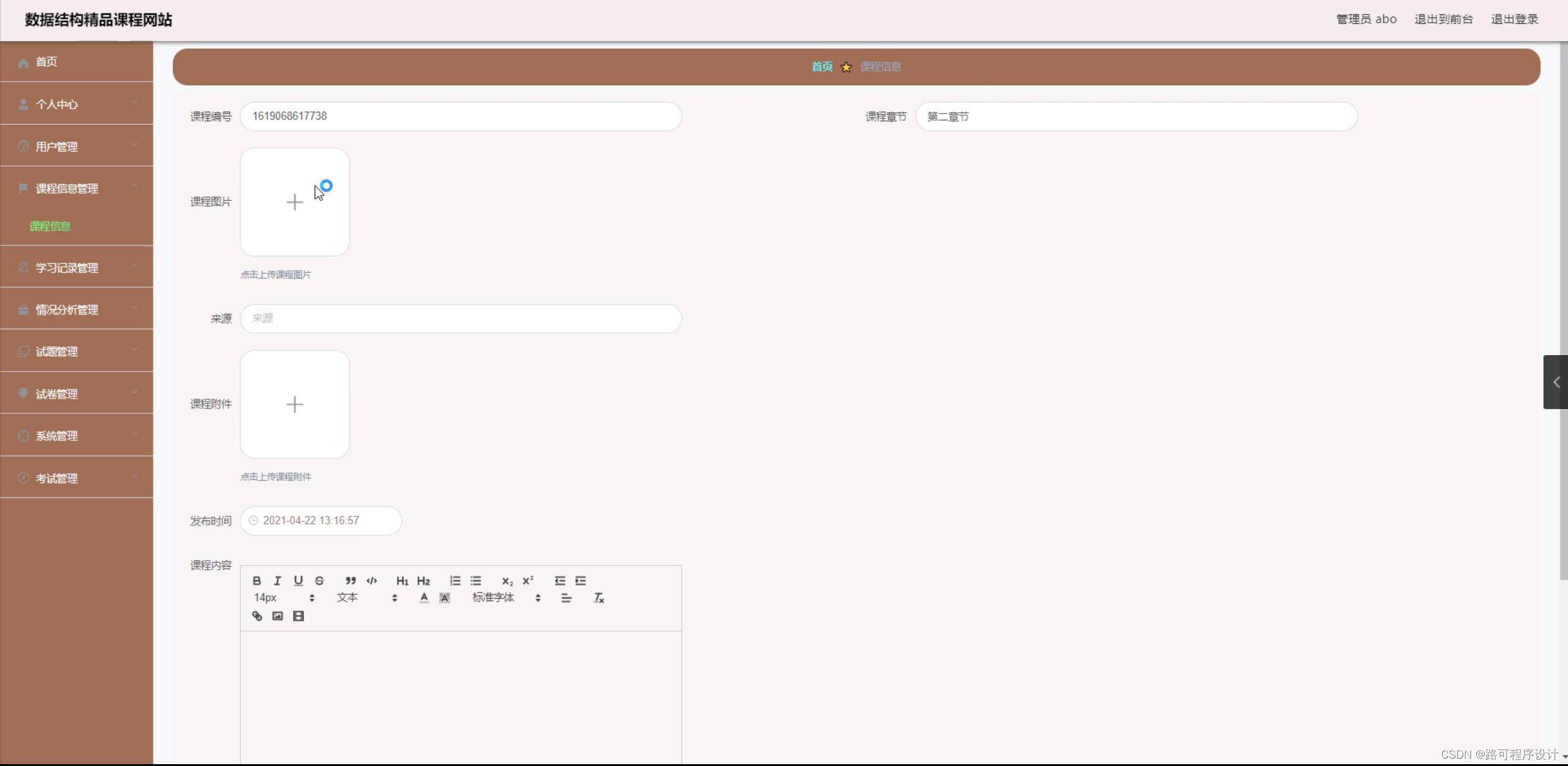Toggle strikethrough formatting in editor
Screen dimensions: 1568x766
coord(319,581)
